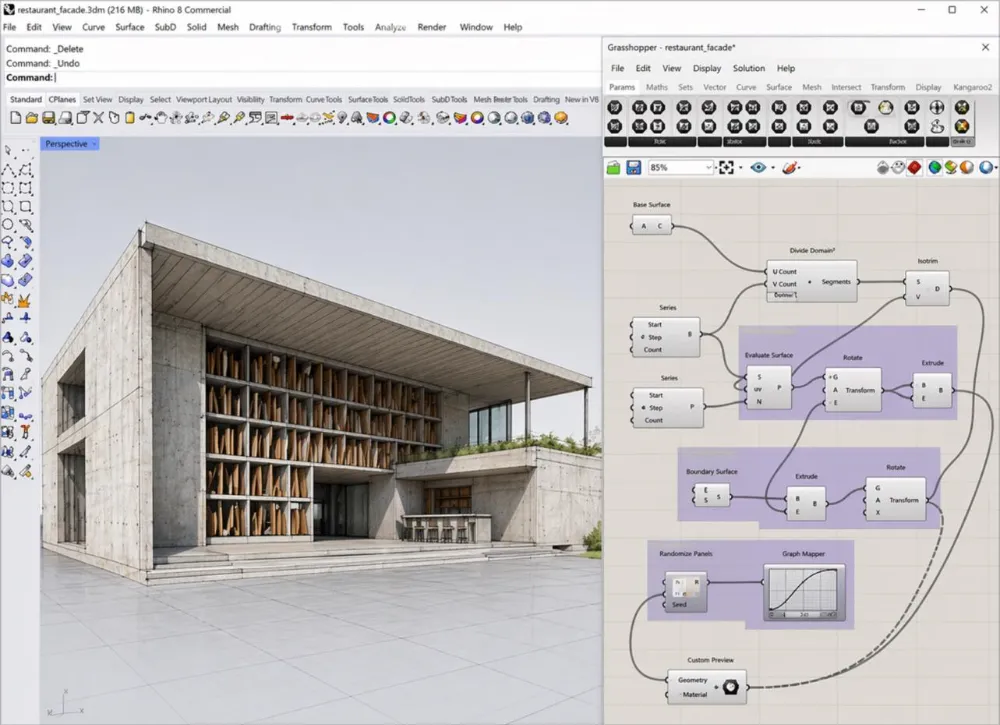
Task: Click the upper Series component
Action: pos(666,337)
